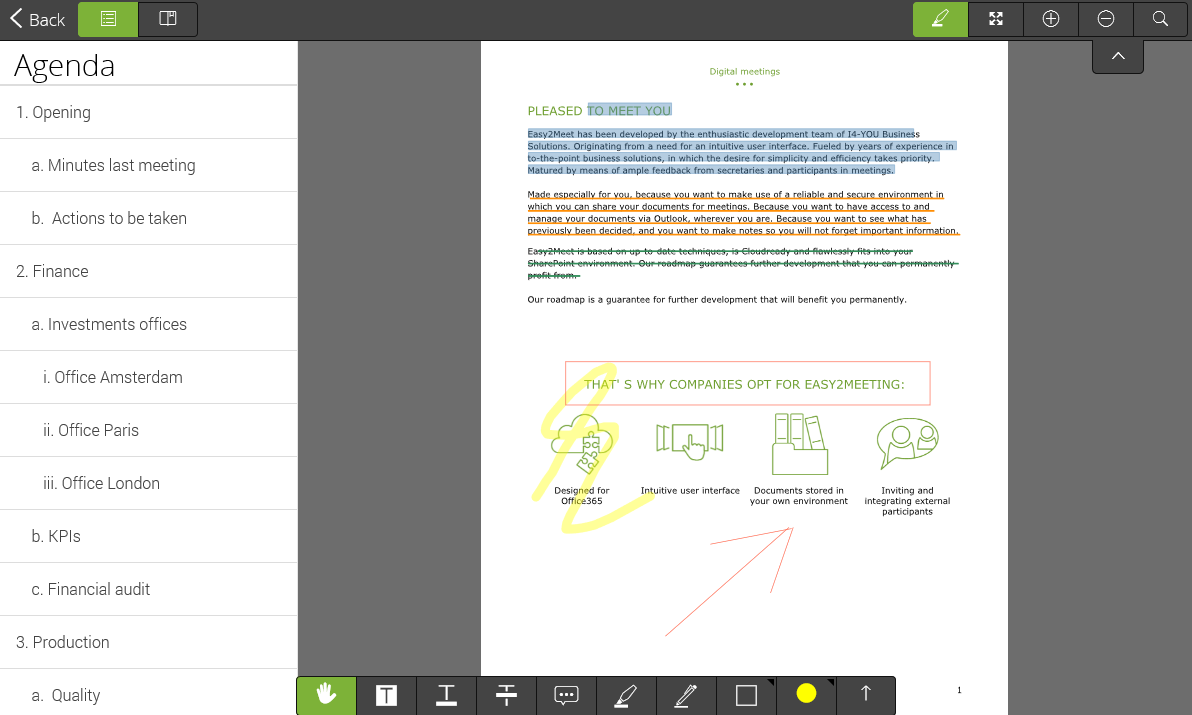The width and height of the screenshot is (1192, 715).
Task: Click the Digital meetings page header
Action: 744,71
